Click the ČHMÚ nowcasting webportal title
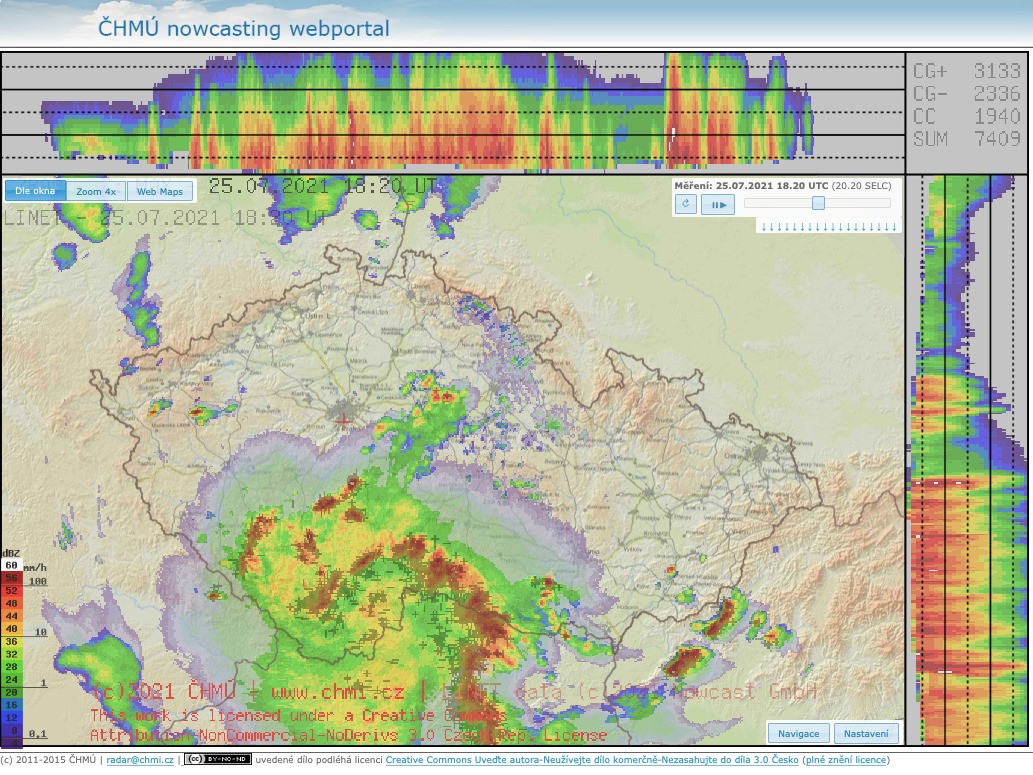Screen dimensions: 1033x775 pos(244,28)
